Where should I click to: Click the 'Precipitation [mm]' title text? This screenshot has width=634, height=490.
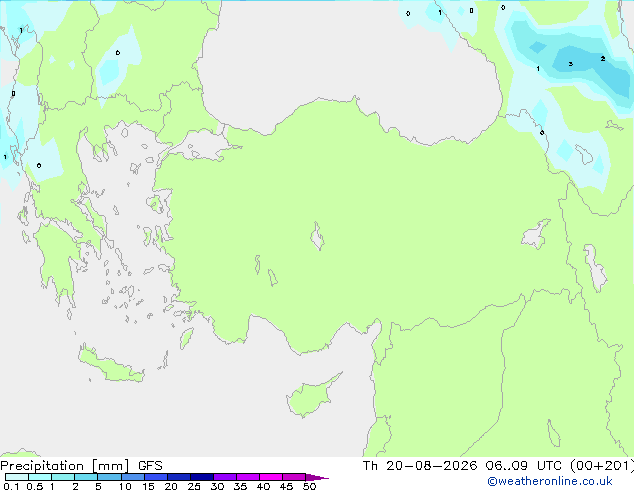65,466
